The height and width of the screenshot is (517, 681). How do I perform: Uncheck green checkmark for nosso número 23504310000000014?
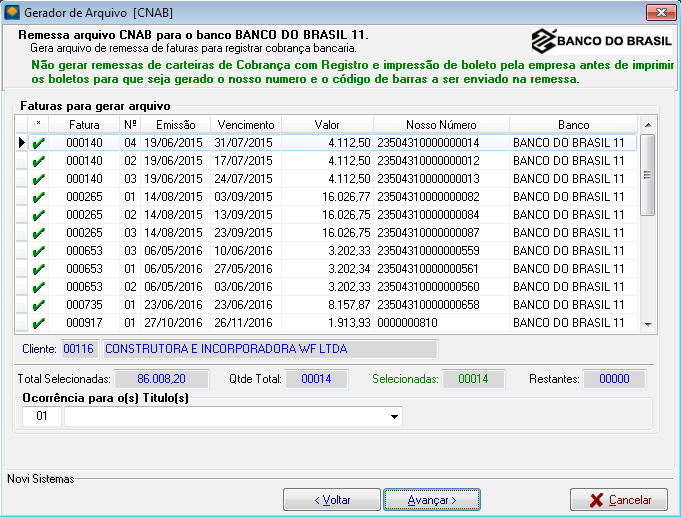pyautogui.click(x=39, y=143)
